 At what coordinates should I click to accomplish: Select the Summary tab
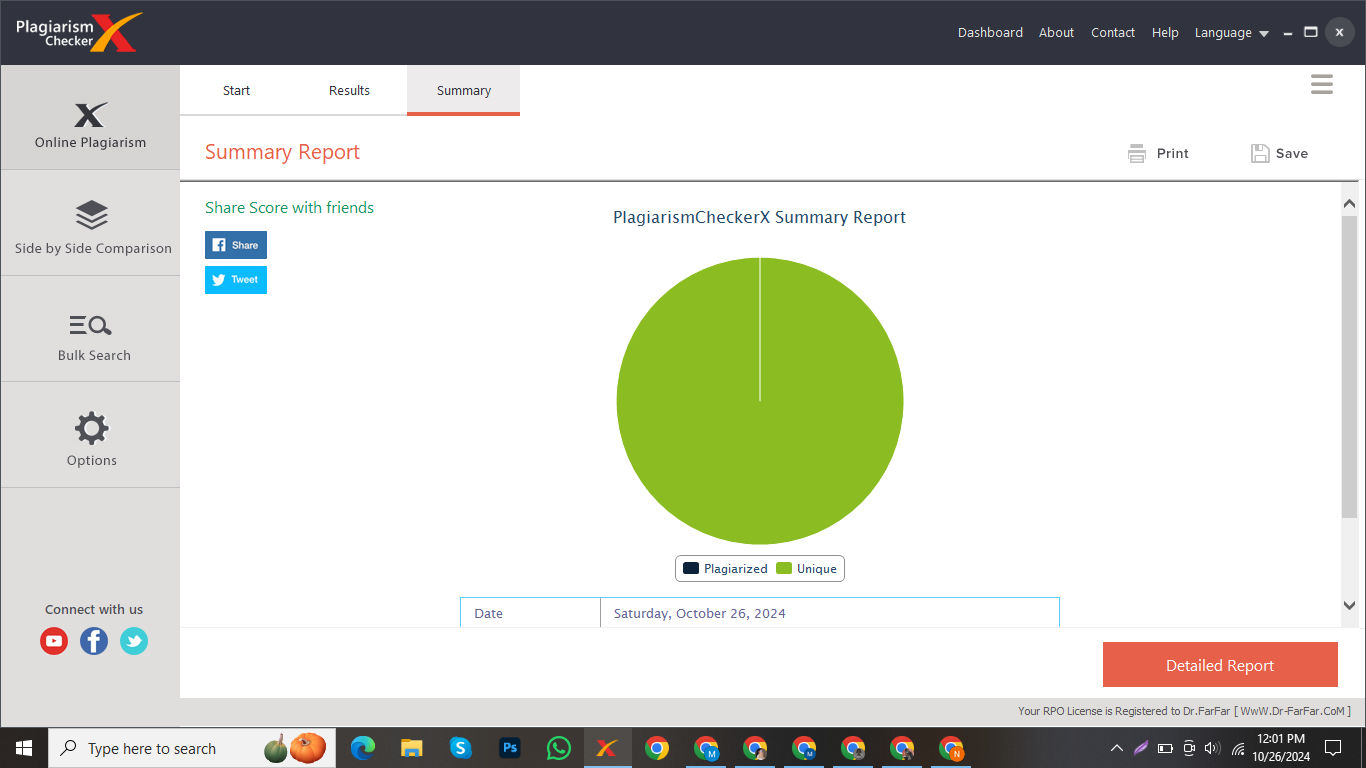click(x=463, y=90)
